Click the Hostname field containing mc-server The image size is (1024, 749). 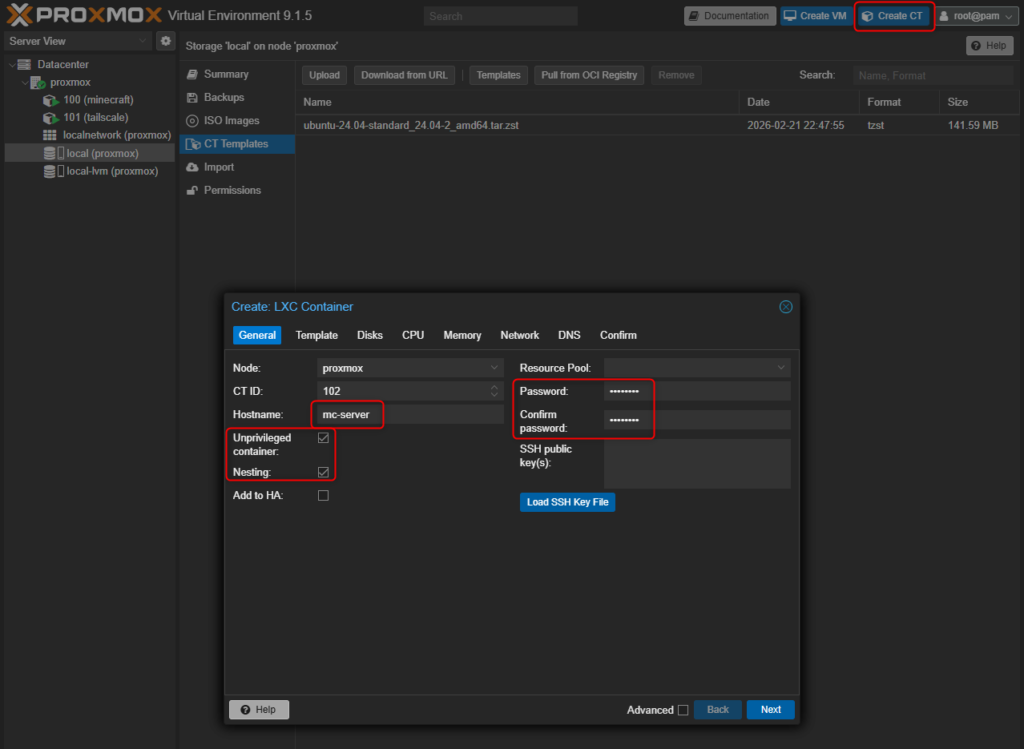click(x=410, y=414)
